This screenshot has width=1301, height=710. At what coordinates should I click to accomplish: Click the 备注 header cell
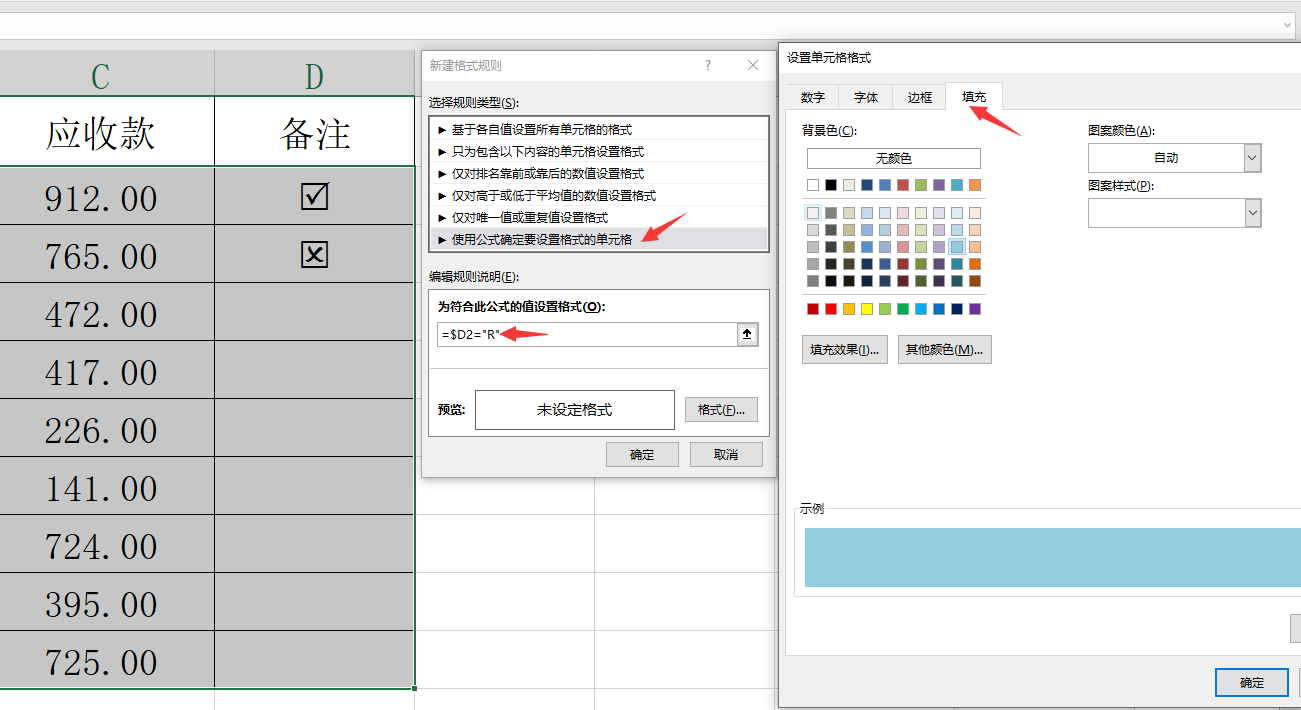point(314,132)
